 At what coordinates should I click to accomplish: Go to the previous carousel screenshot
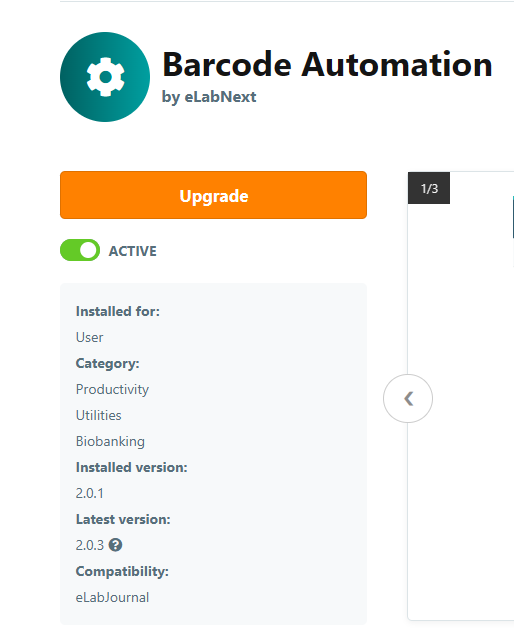coord(408,398)
